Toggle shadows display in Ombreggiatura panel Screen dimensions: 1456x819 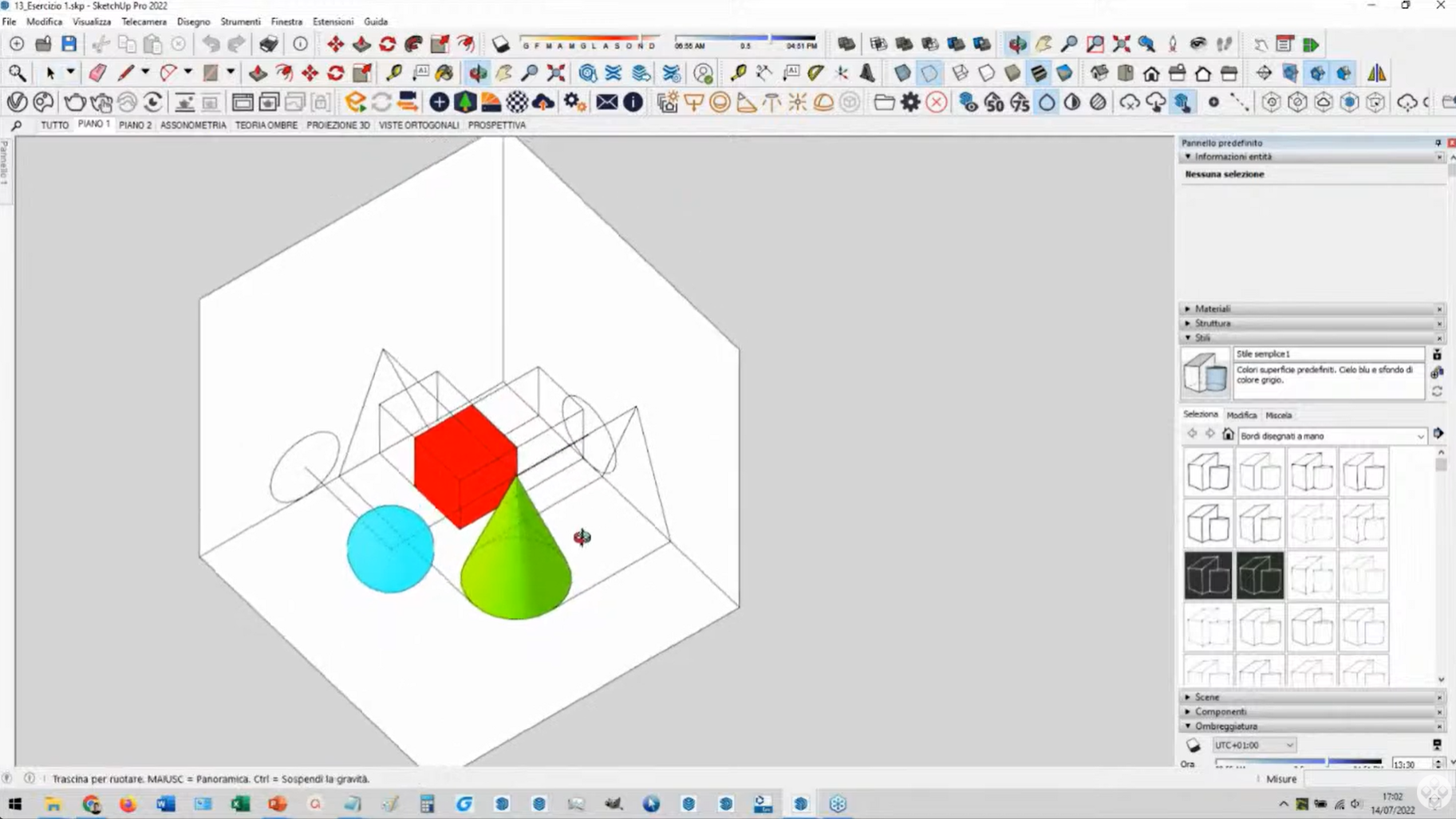(1193, 745)
